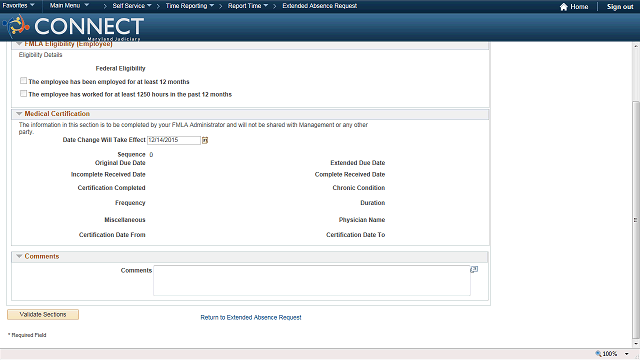Click the Certification Date To label
Image resolution: width=640 pixels, height=360 pixels.
click(x=356, y=235)
